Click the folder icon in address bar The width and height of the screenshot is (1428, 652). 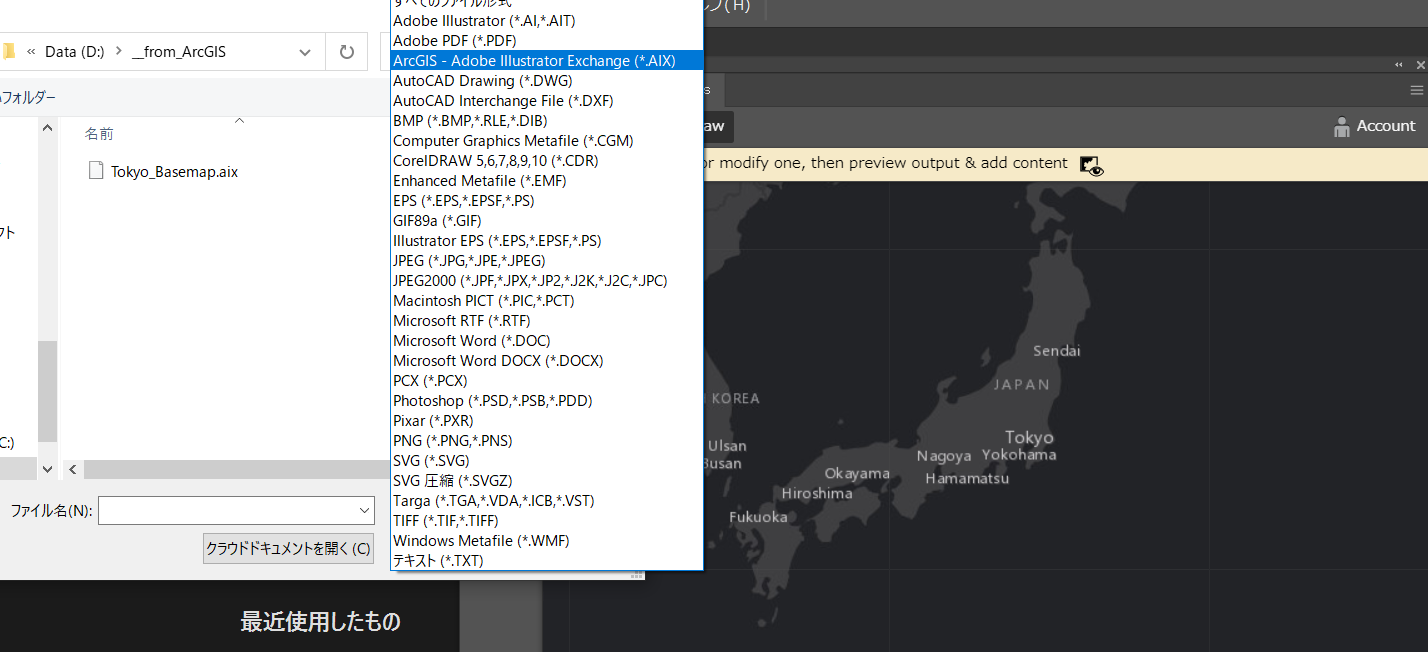point(8,52)
